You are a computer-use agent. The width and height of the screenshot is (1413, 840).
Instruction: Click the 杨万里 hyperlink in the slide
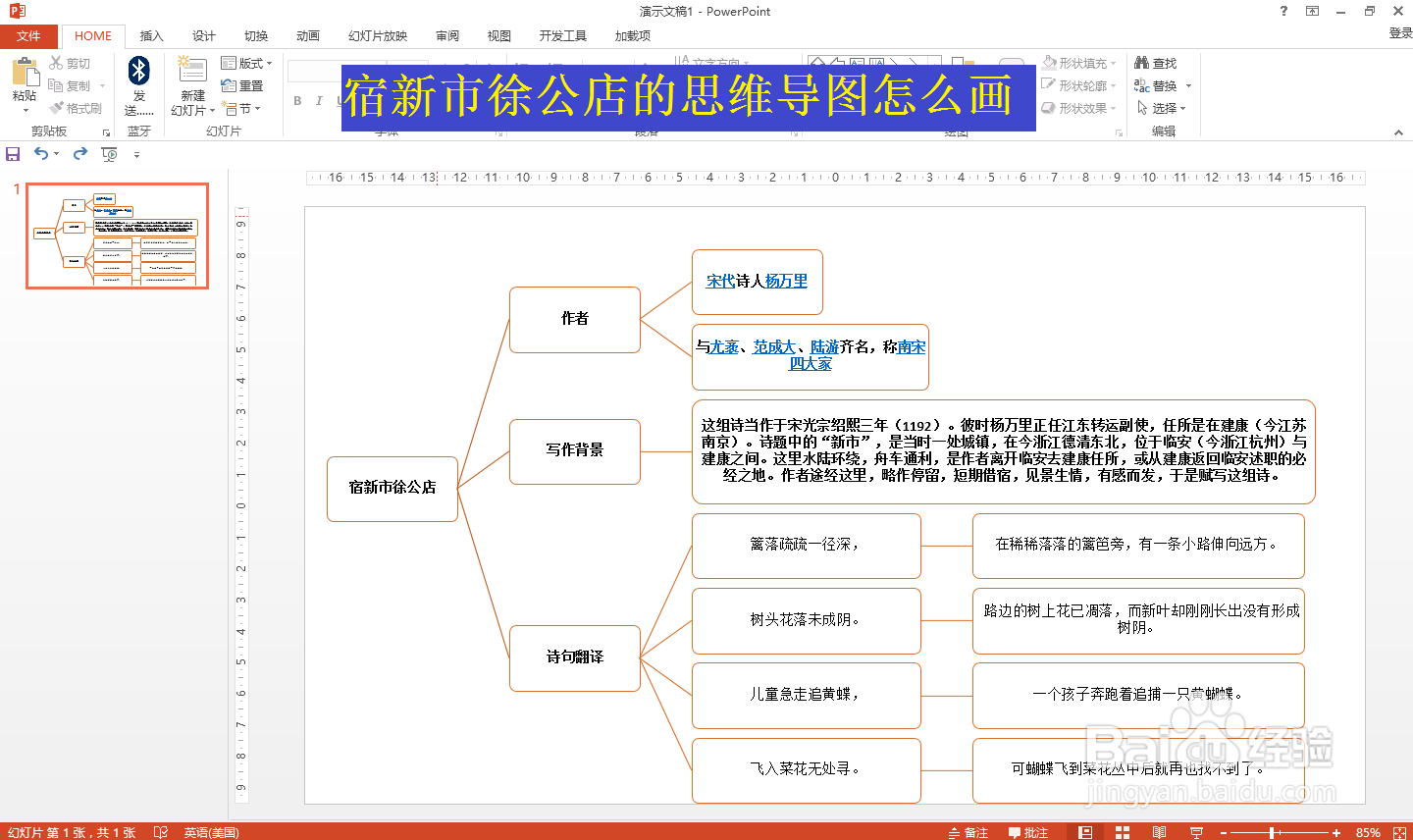[x=786, y=281]
